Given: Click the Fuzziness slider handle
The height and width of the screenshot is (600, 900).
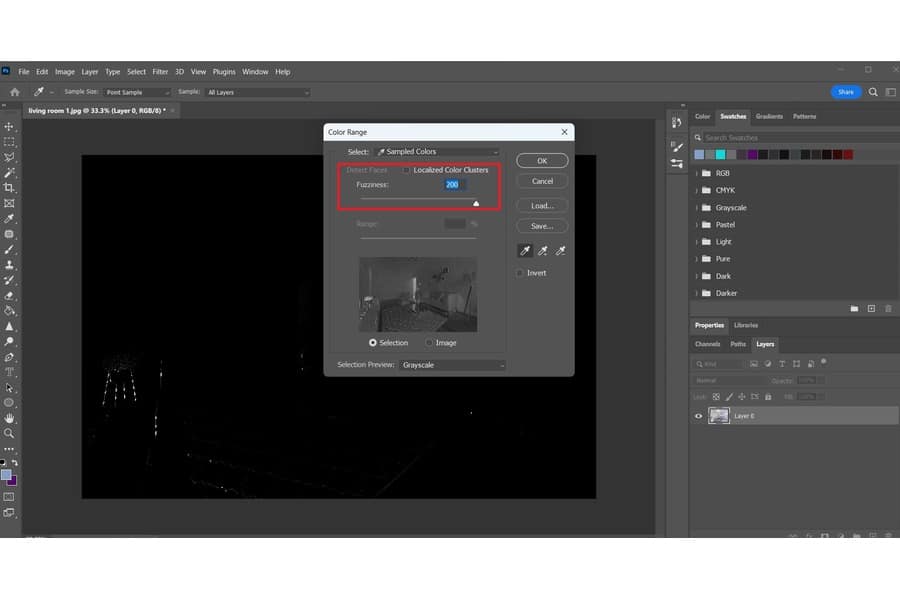Looking at the screenshot, I should pos(476,203).
